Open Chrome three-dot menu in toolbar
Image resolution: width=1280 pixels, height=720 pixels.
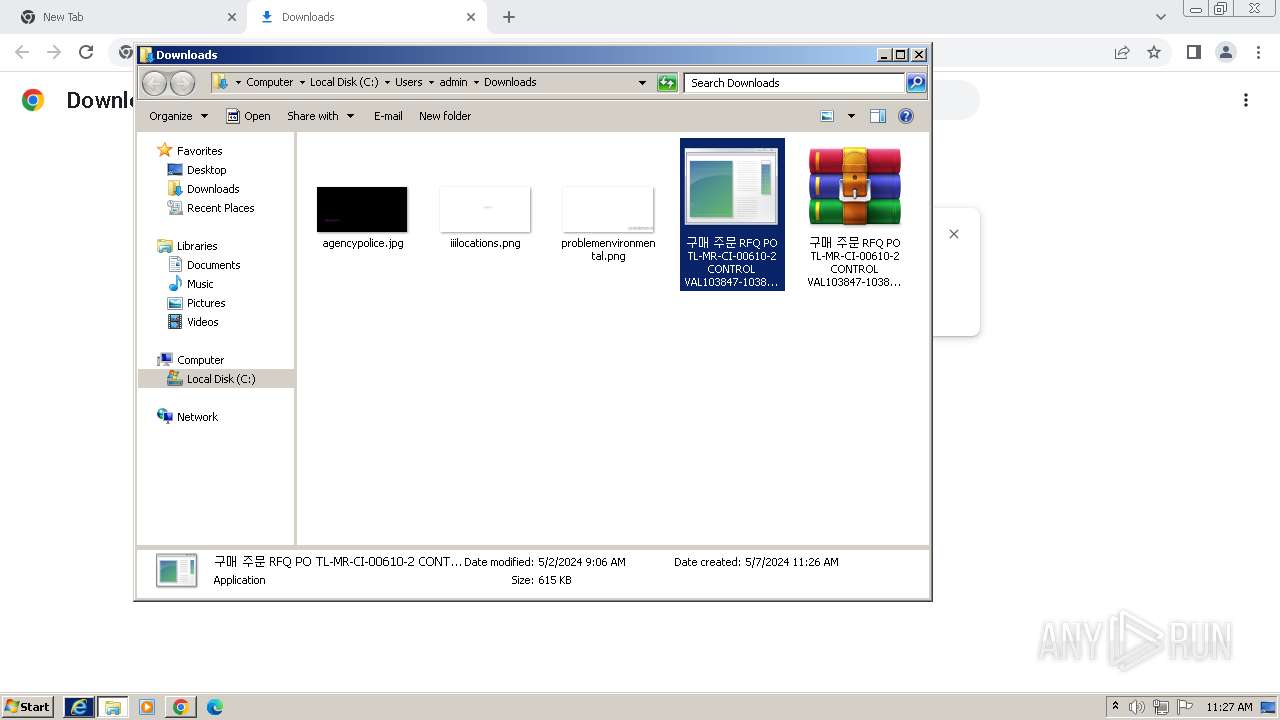point(1258,52)
